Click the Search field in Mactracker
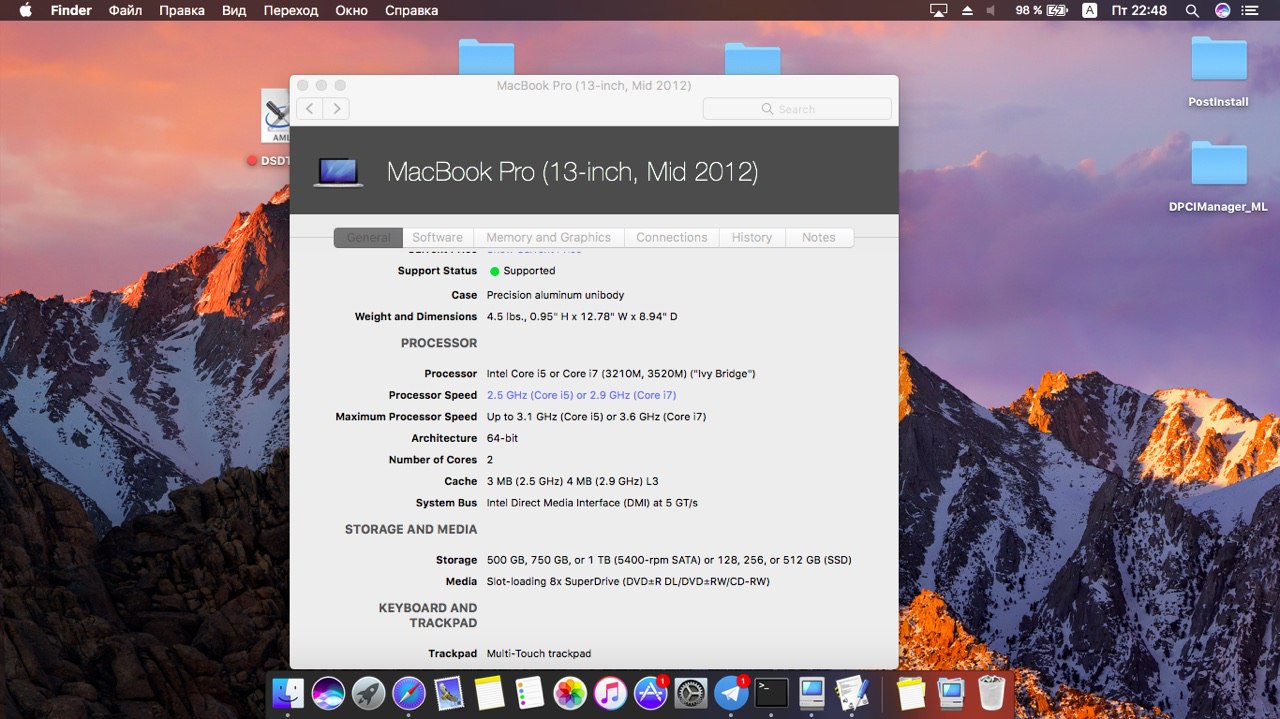1280x719 pixels. [797, 108]
